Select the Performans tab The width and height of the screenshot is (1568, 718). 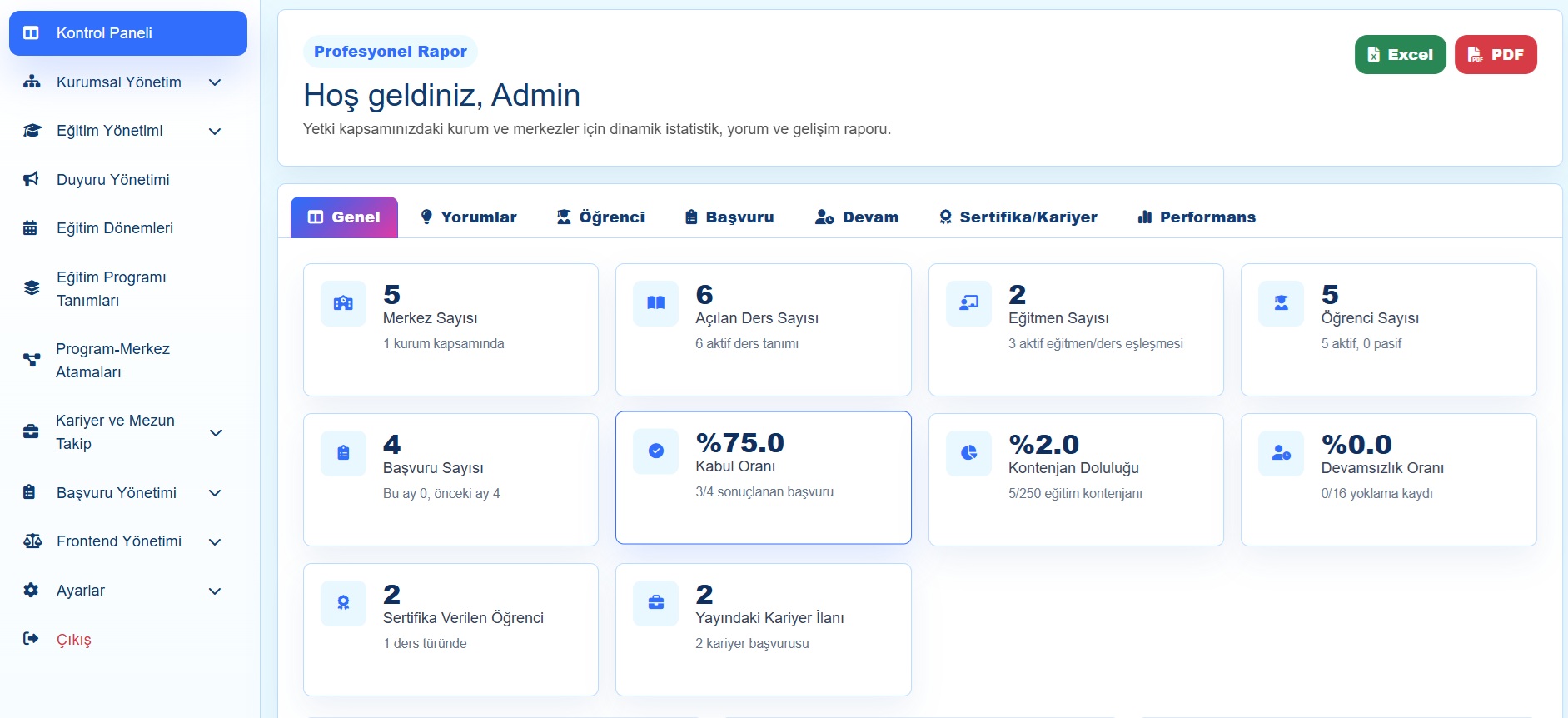[1197, 217]
